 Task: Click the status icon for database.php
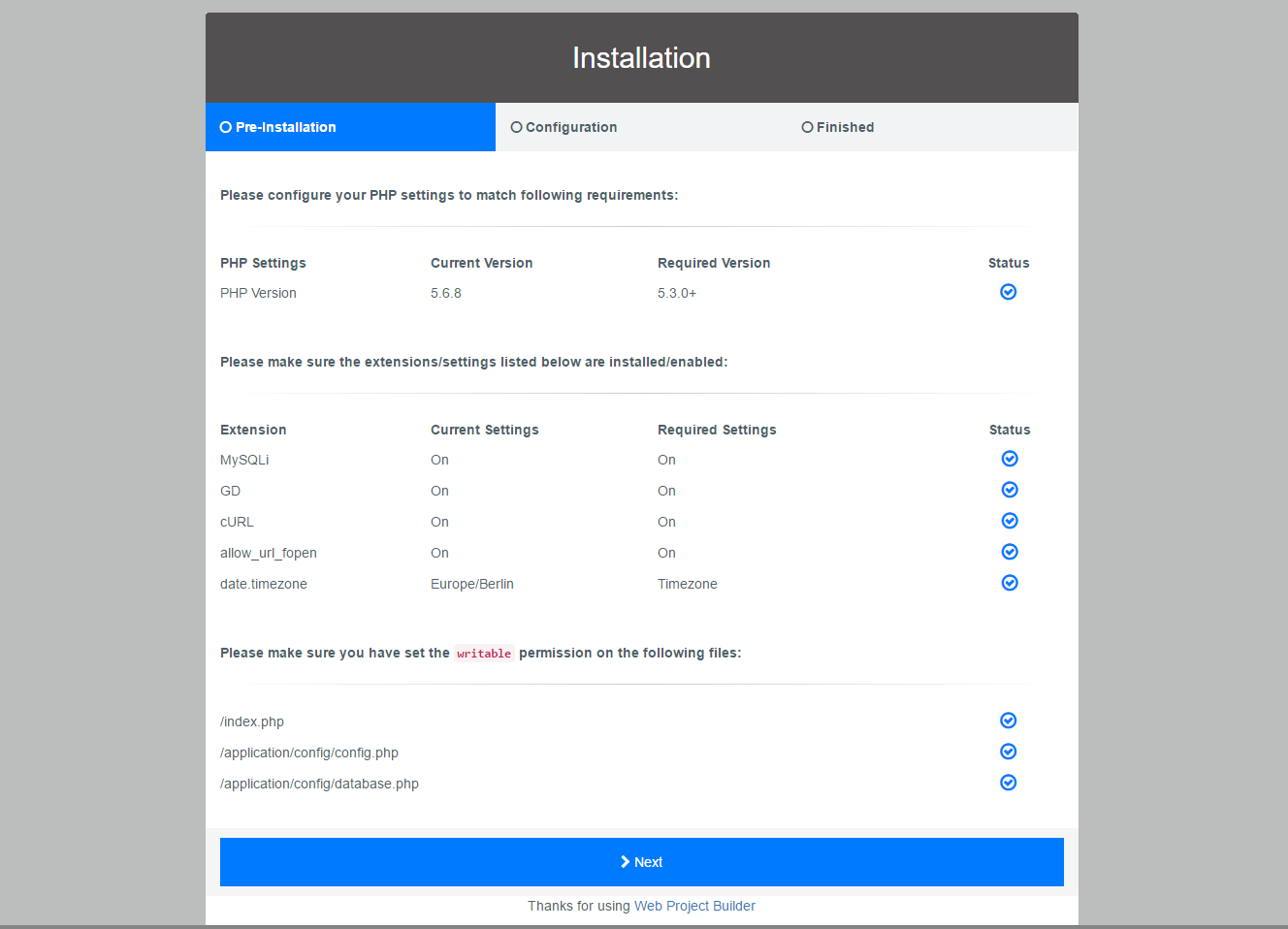[x=1008, y=783]
